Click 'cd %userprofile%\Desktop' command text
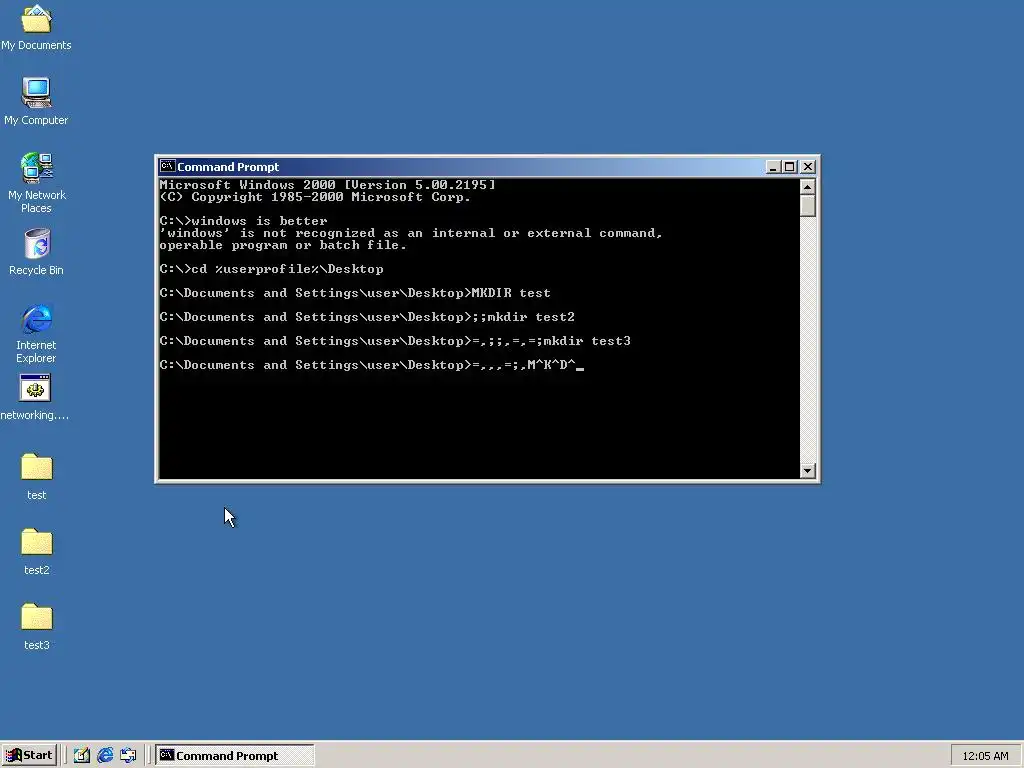1024x768 pixels. point(287,269)
